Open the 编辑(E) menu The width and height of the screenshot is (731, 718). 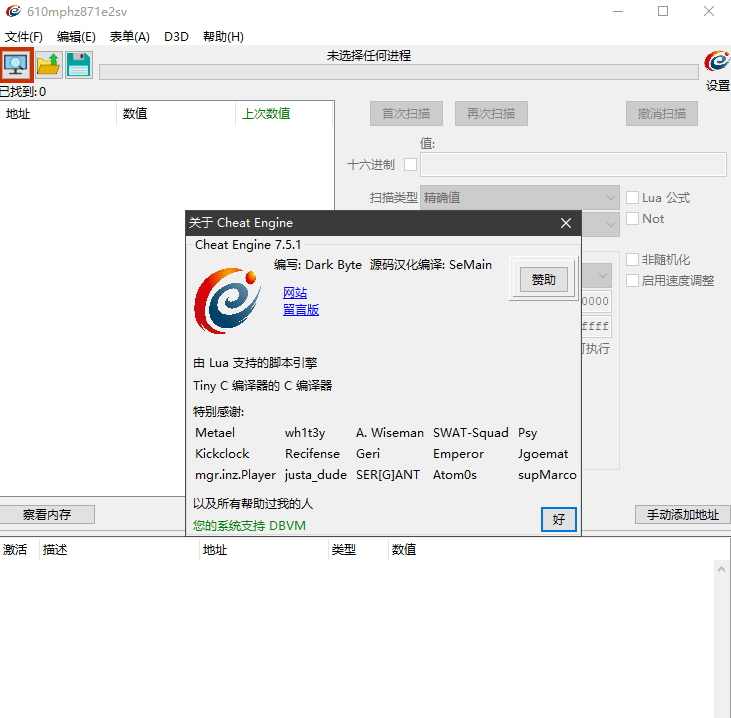[76, 36]
